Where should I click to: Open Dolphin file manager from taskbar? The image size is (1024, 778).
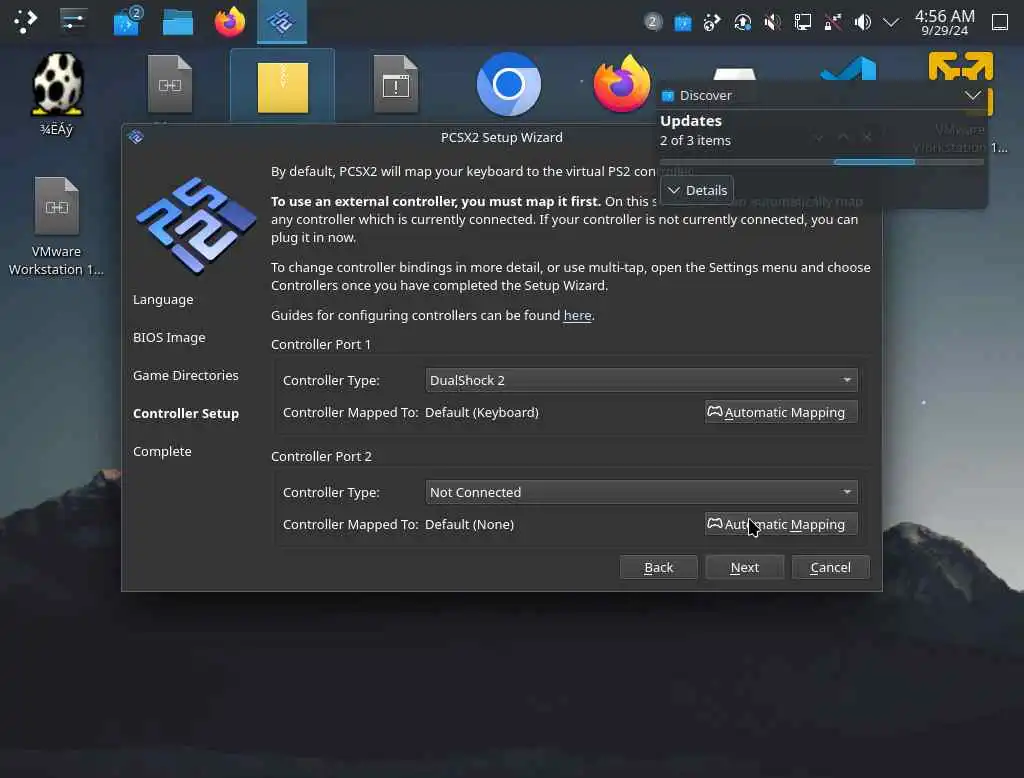pos(178,23)
